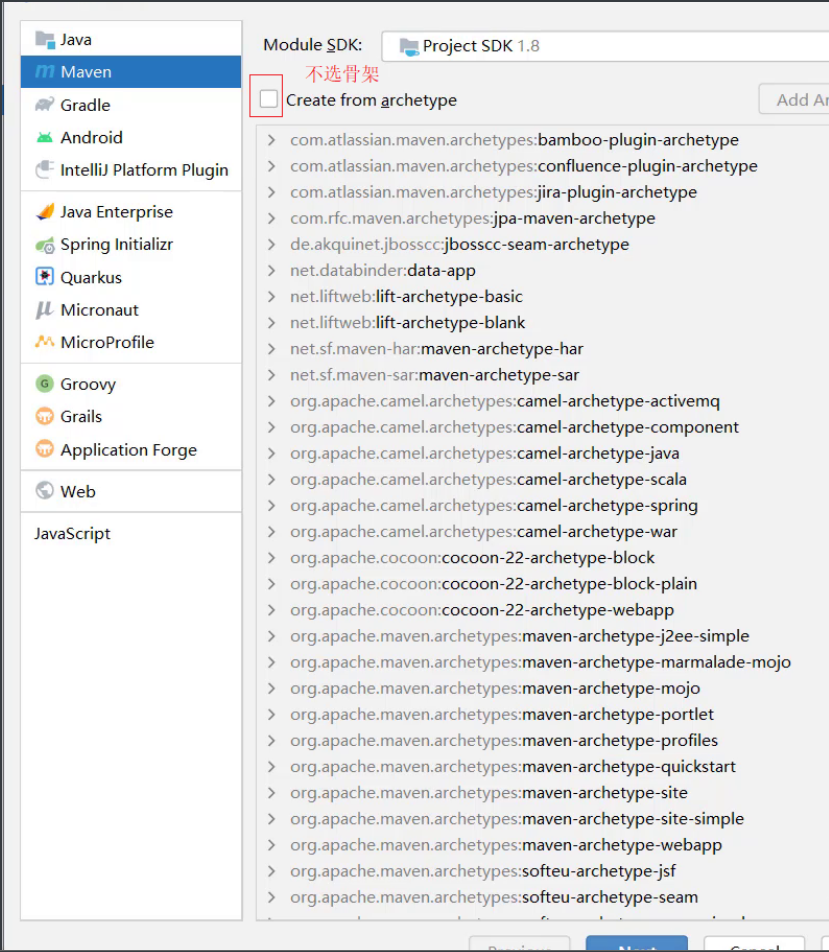Choose Spring Initializr generator

tap(131, 245)
